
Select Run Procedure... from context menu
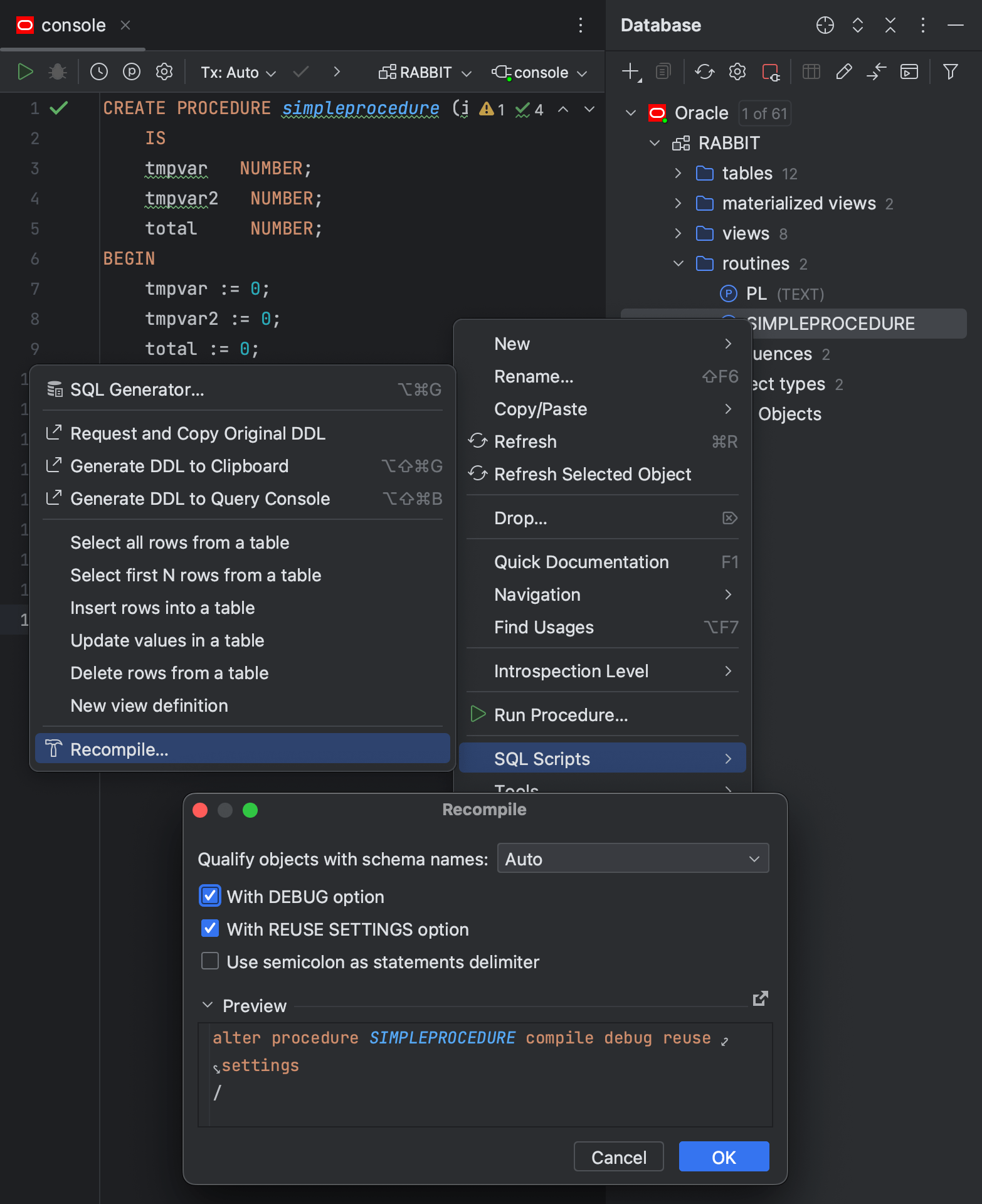point(561,715)
